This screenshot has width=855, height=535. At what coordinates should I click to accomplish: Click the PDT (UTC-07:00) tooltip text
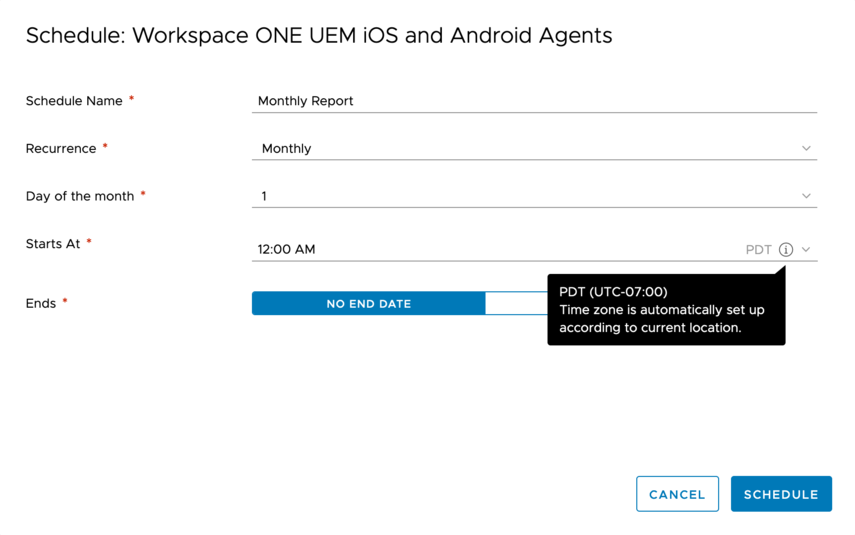613,292
